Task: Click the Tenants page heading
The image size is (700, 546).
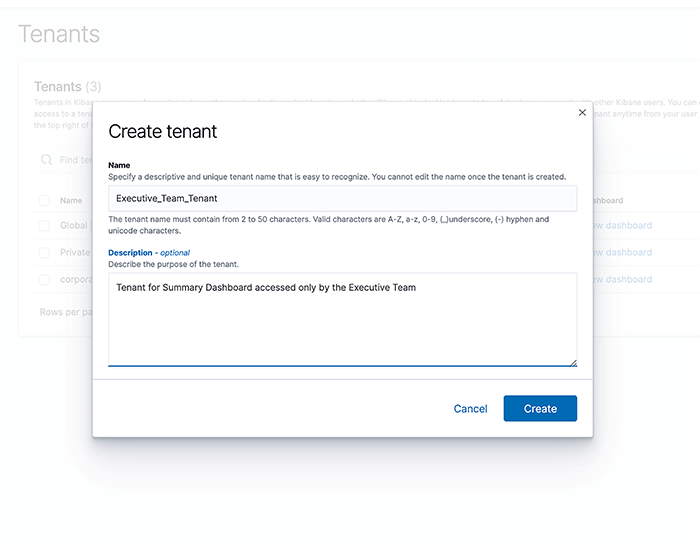Action: [59, 34]
